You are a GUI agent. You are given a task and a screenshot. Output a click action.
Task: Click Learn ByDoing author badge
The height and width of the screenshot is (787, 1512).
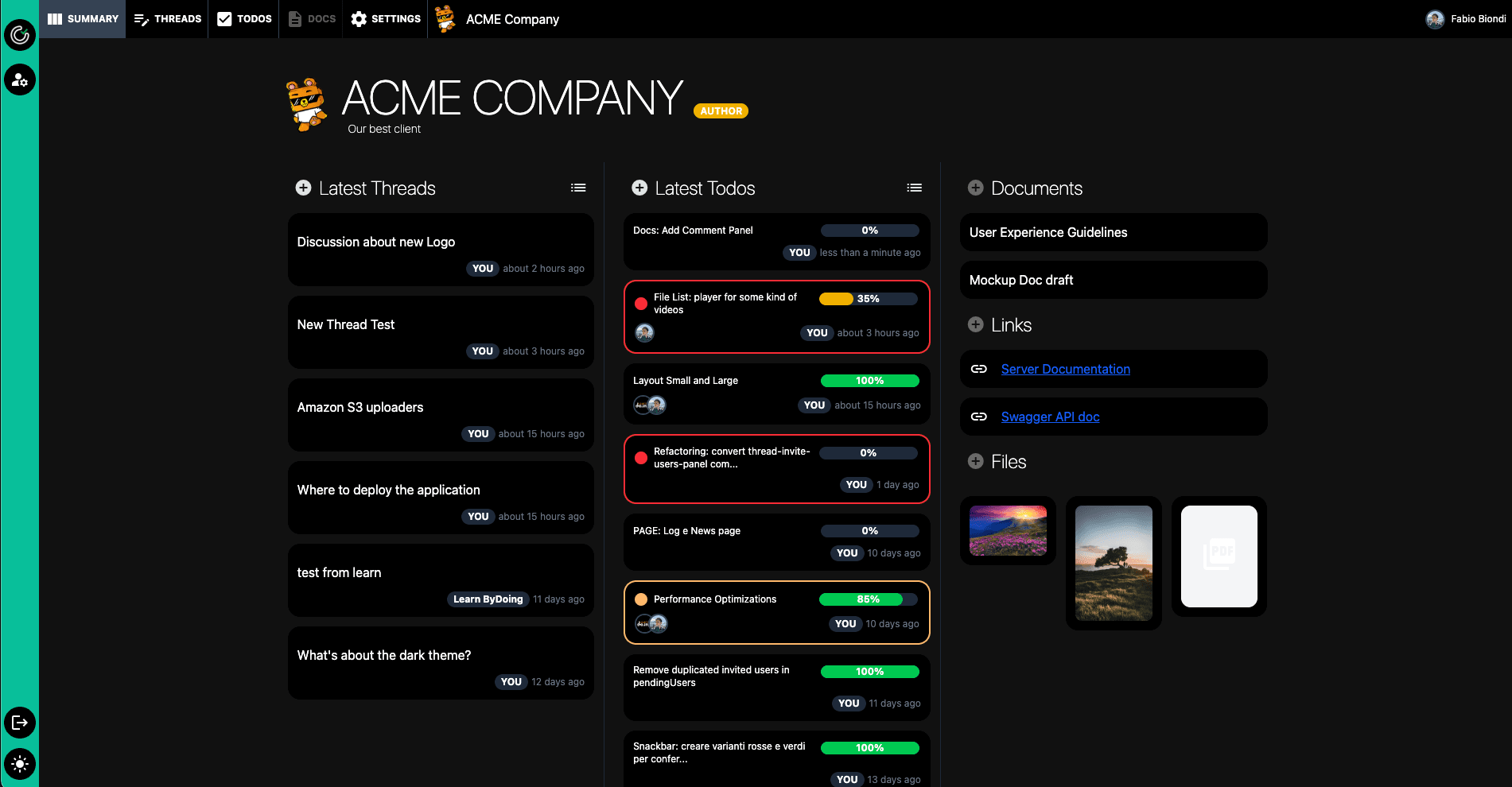click(488, 599)
